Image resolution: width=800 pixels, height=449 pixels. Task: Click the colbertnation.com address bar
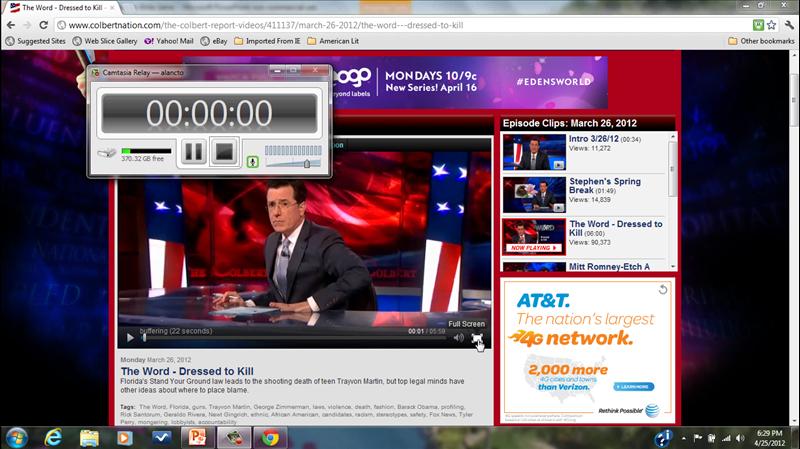click(x=401, y=25)
